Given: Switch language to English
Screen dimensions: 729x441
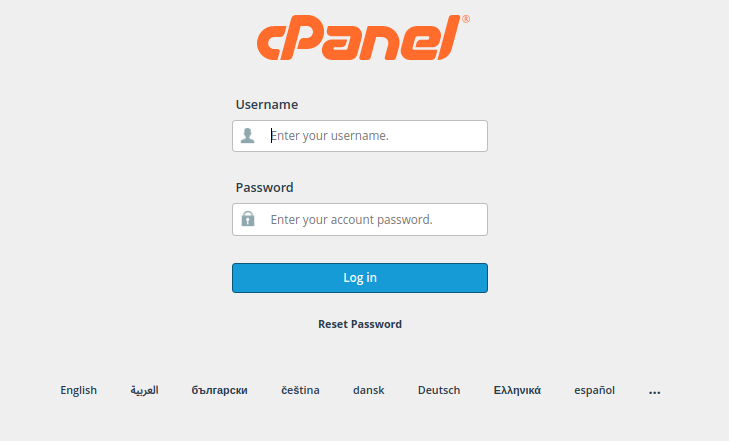Looking at the screenshot, I should pos(79,390).
